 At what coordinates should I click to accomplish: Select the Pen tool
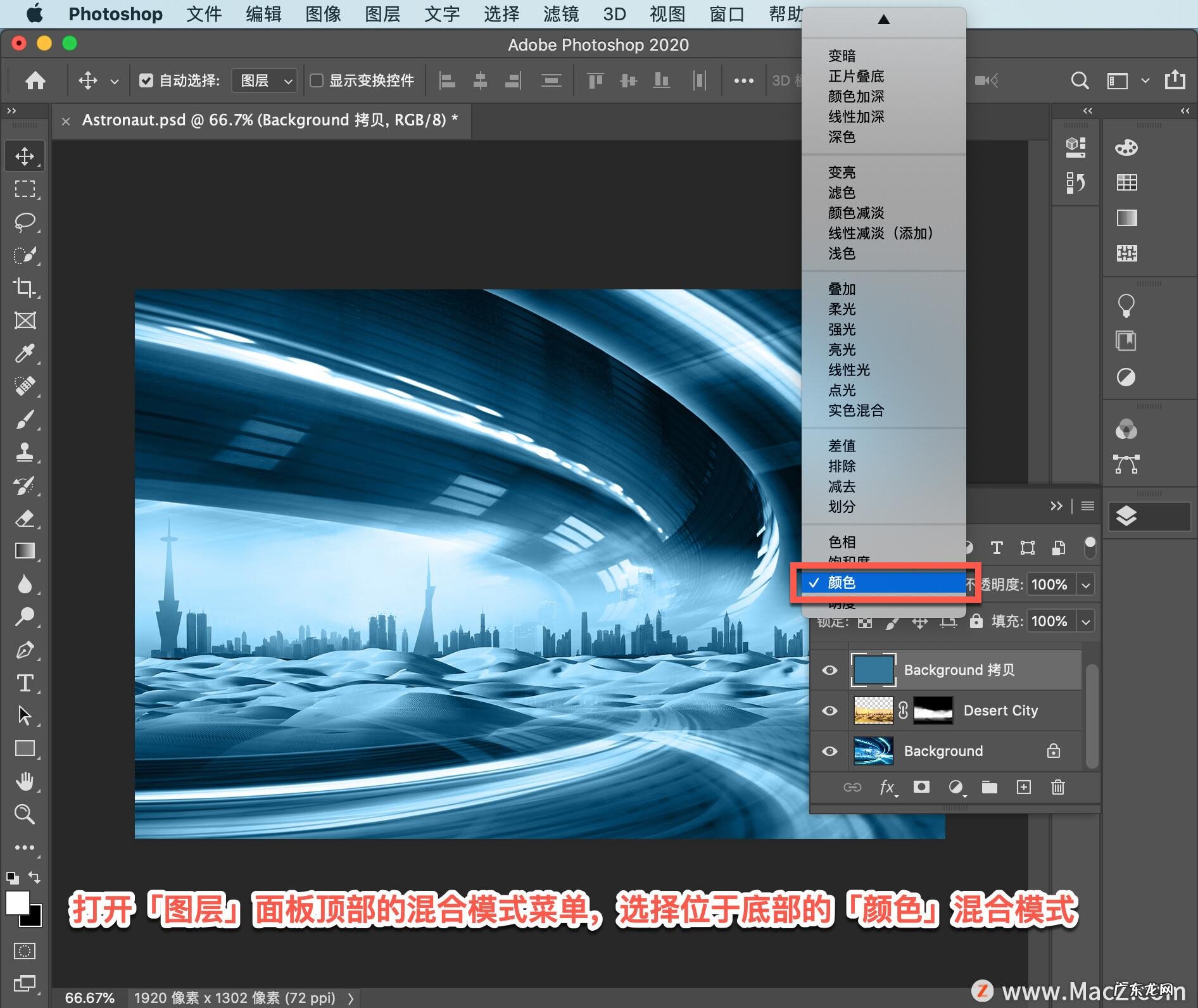25,650
